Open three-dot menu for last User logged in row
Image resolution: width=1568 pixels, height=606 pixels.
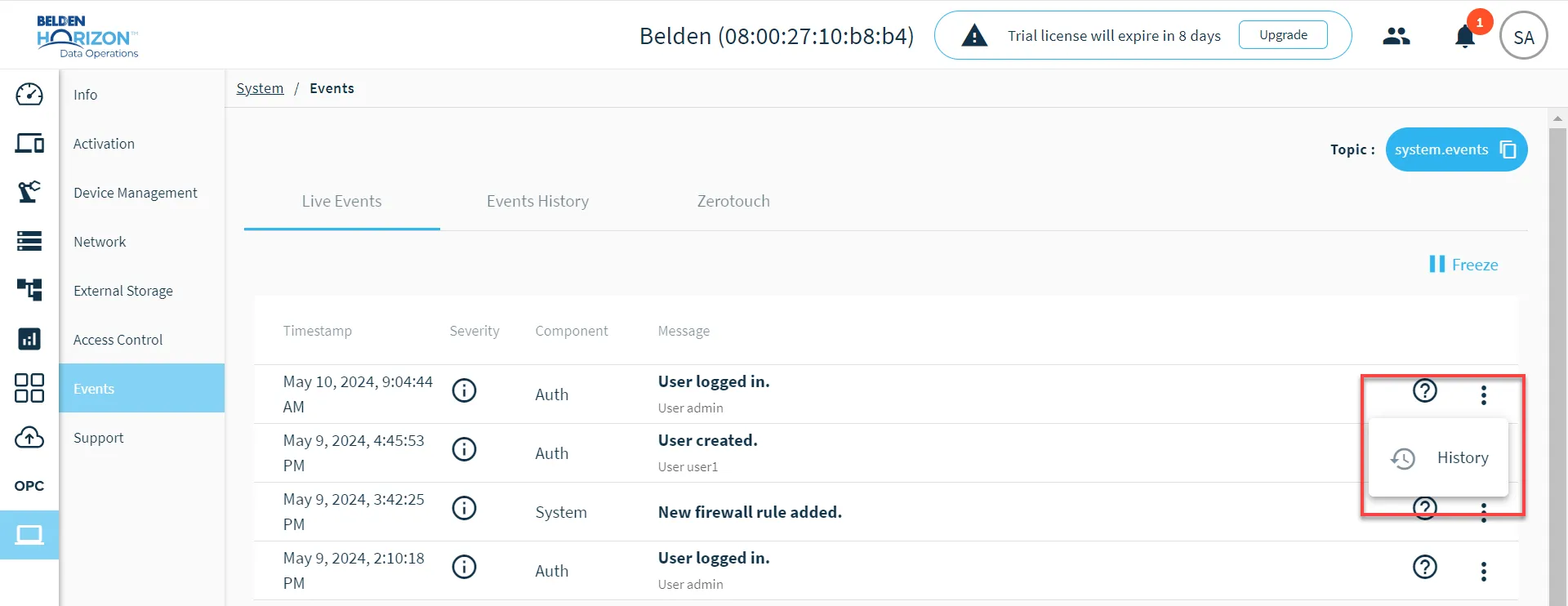click(1484, 572)
